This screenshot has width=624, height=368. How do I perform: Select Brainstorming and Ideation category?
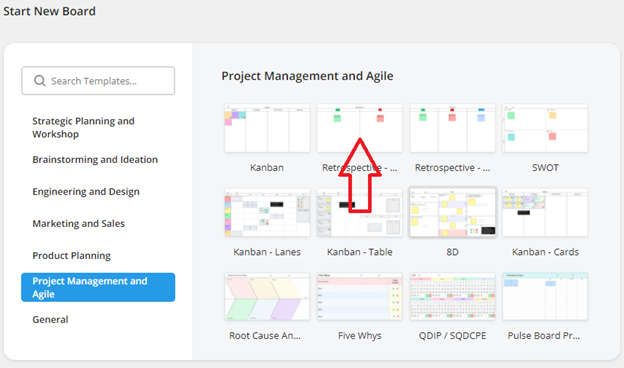95,160
